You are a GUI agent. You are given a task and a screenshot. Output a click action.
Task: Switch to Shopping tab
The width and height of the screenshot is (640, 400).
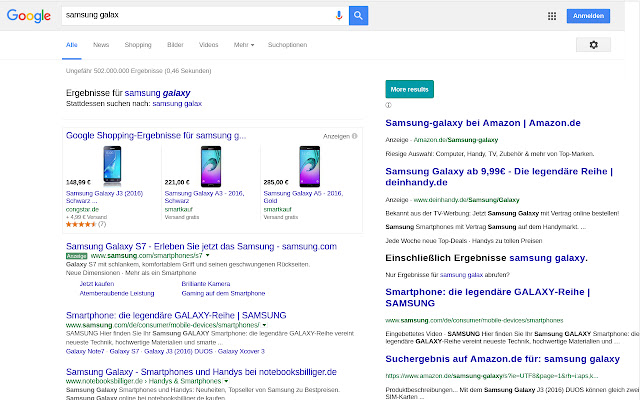point(138,45)
